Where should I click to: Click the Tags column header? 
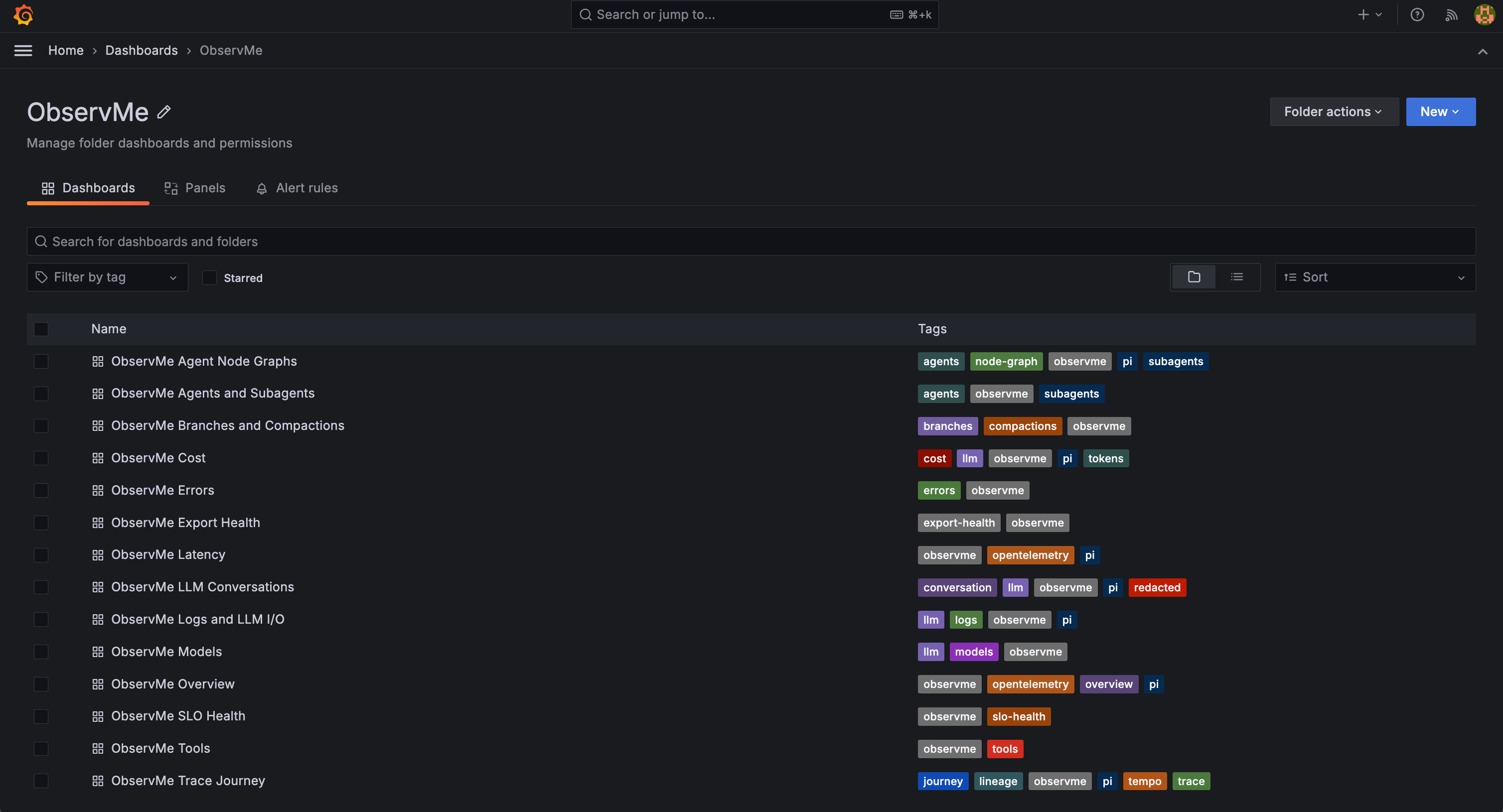tap(932, 329)
